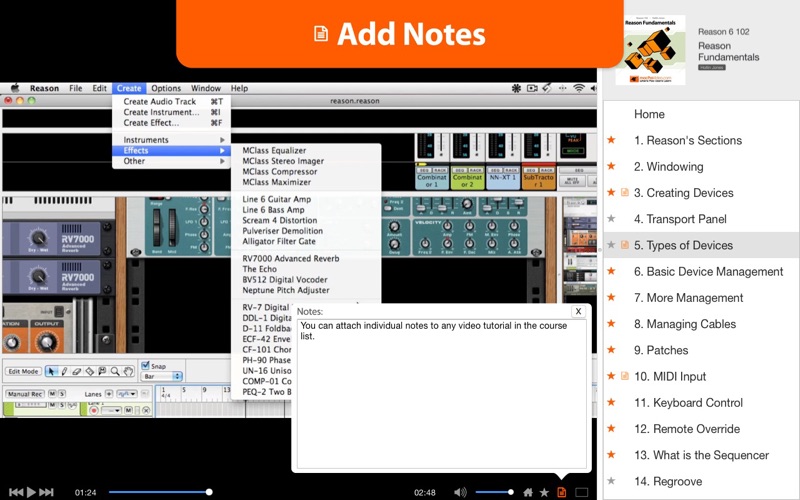Click bar 9 on the sequencer ruler
Viewport: 800px width, 500px height.
(x=204, y=390)
